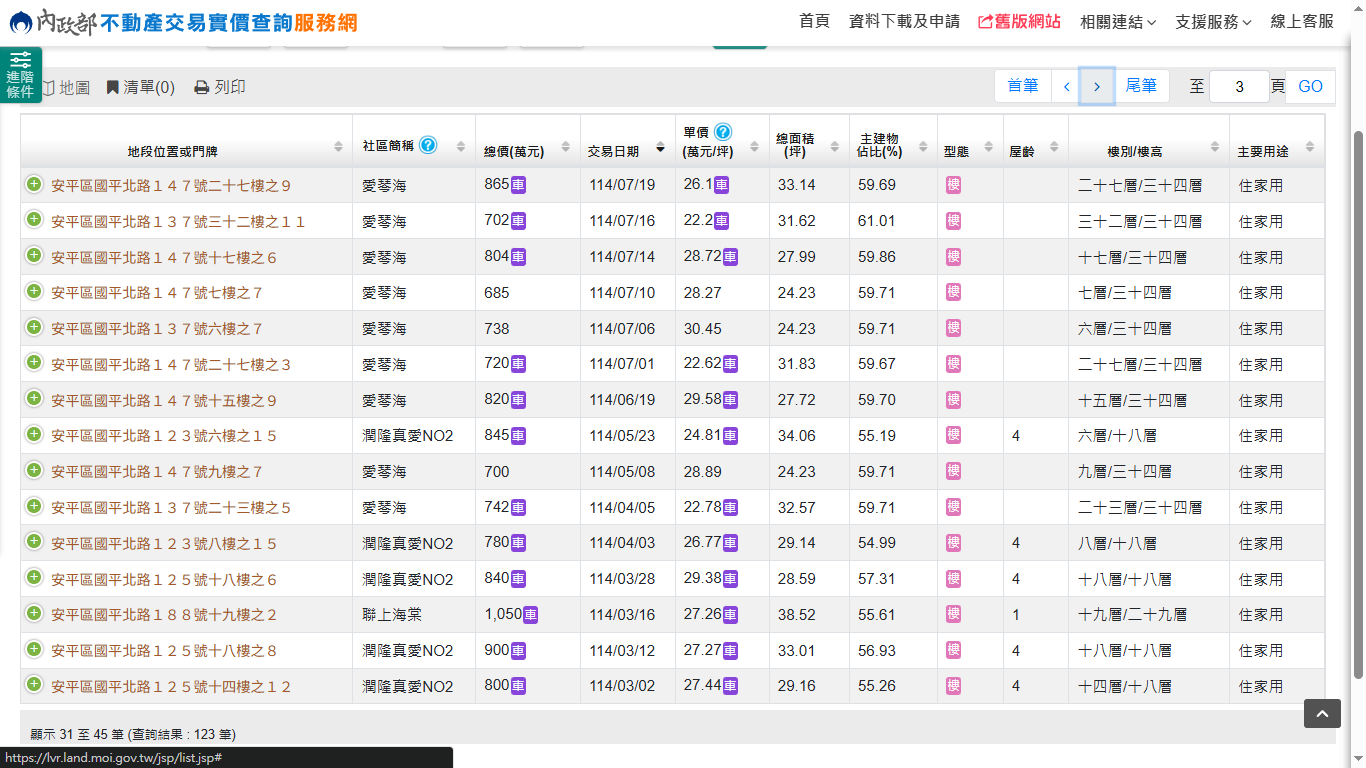Expand the row for 國平北路125號十四樓之12
Image resolution: width=1366 pixels, height=768 pixels.
tap(34, 685)
